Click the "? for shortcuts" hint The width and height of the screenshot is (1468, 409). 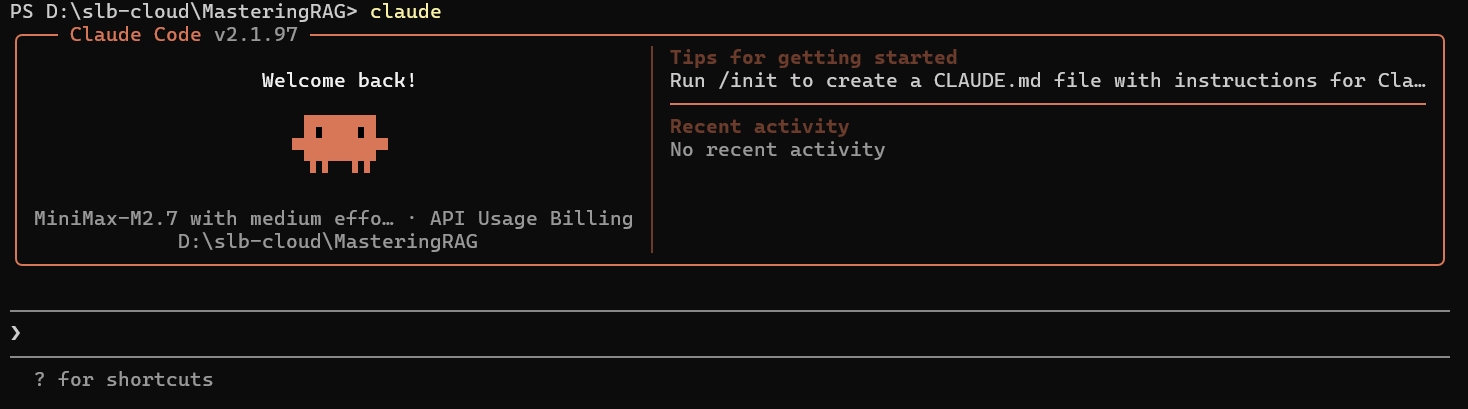click(x=124, y=380)
